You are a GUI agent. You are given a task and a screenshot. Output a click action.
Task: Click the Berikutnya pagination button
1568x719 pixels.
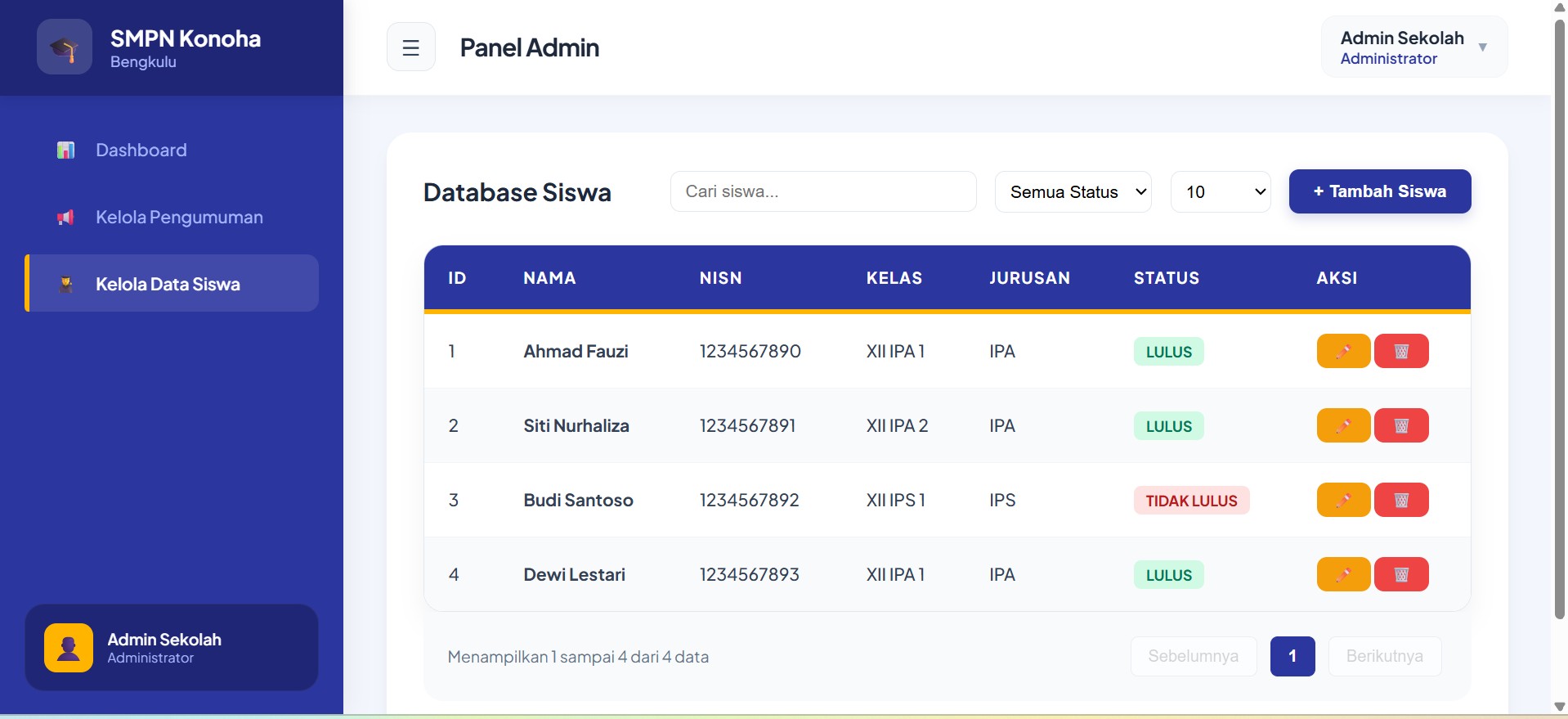(1384, 656)
